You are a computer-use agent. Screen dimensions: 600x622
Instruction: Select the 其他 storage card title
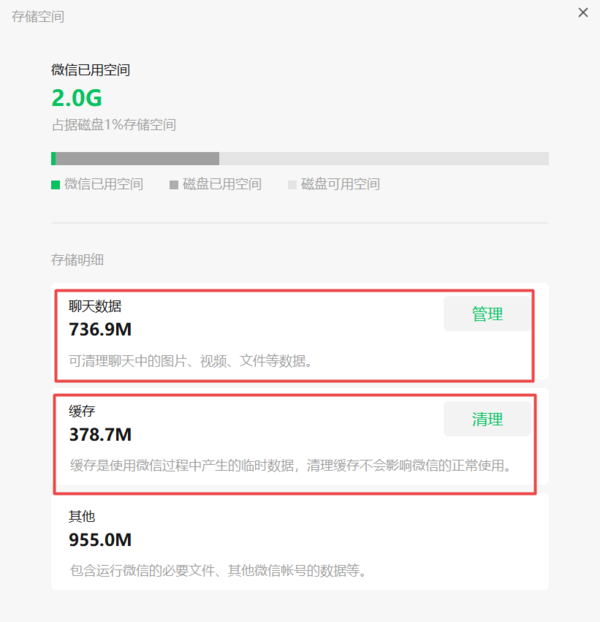pyautogui.click(x=82, y=517)
